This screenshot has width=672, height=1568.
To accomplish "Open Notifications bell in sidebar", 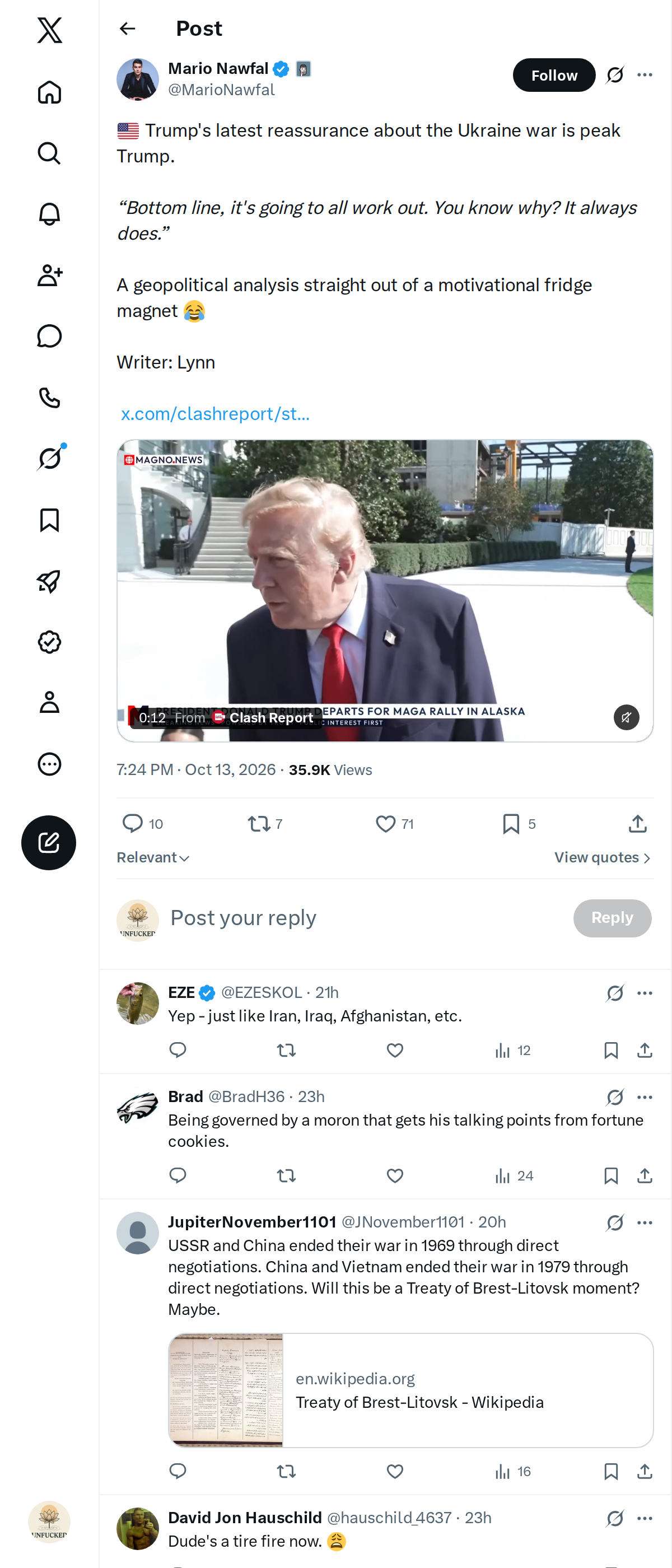I will 49,214.
